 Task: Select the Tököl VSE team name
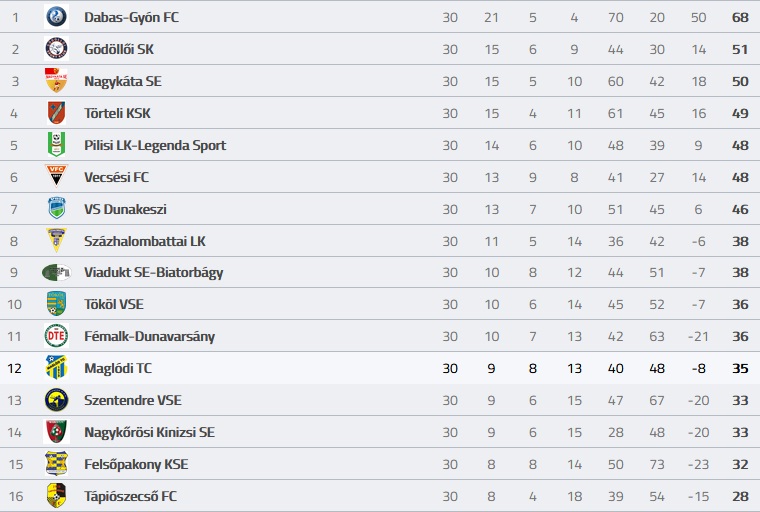pos(114,304)
